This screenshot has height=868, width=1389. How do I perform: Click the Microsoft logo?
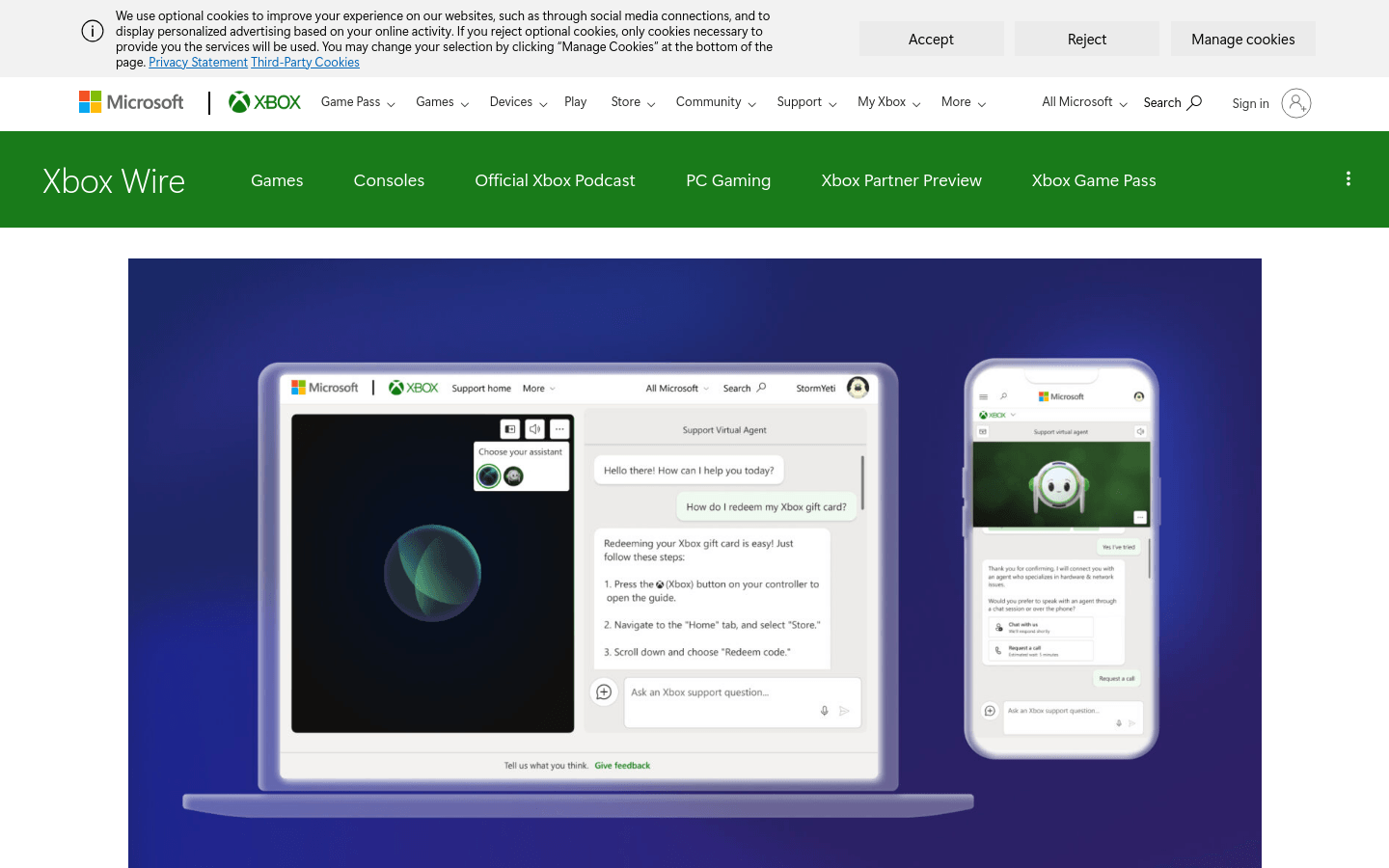click(x=131, y=102)
